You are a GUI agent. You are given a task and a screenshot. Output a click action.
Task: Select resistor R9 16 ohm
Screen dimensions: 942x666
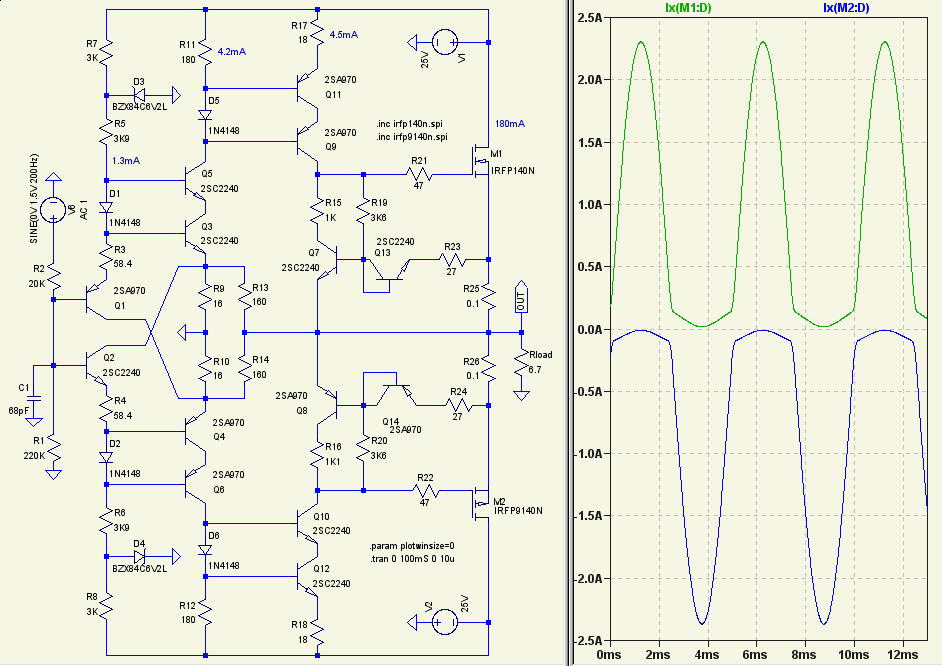click(205, 298)
